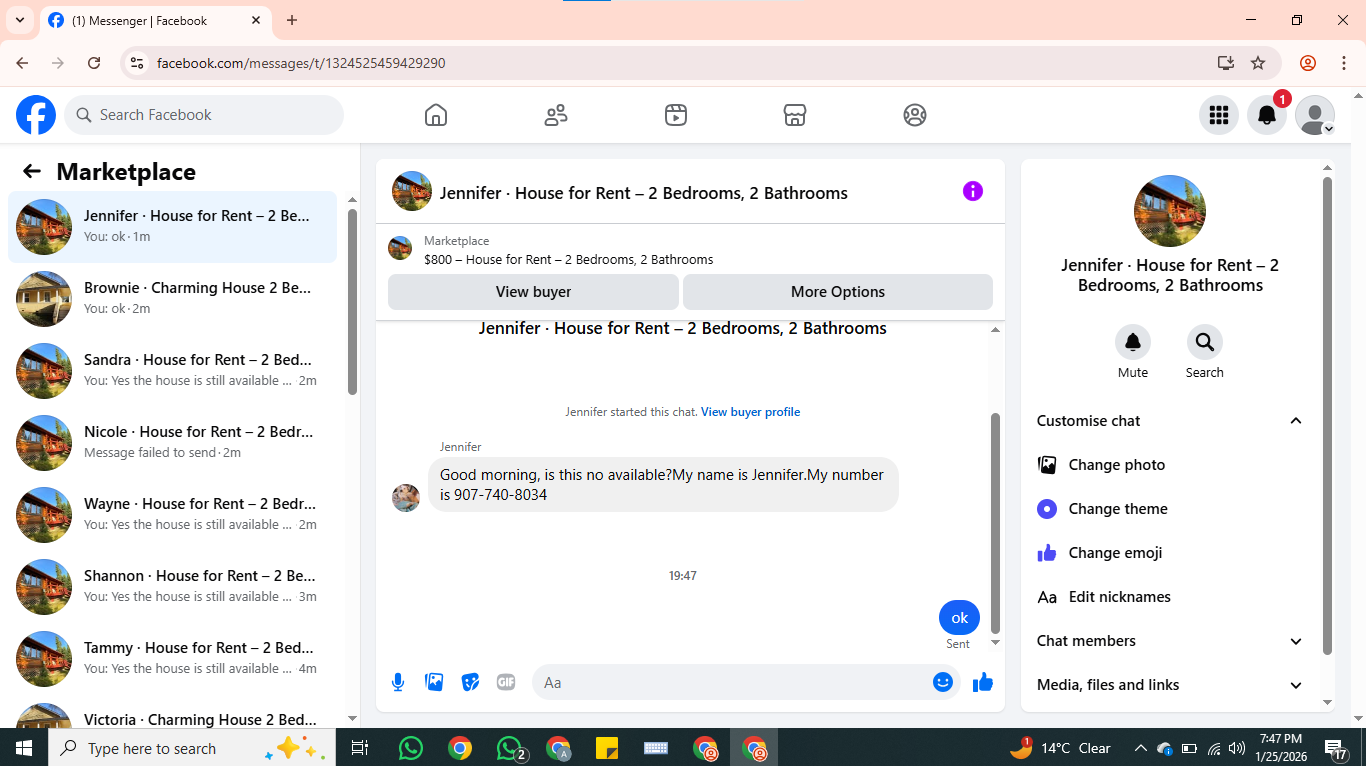
Task: Click Jennifer's sender avatar beside message
Action: [x=406, y=497]
